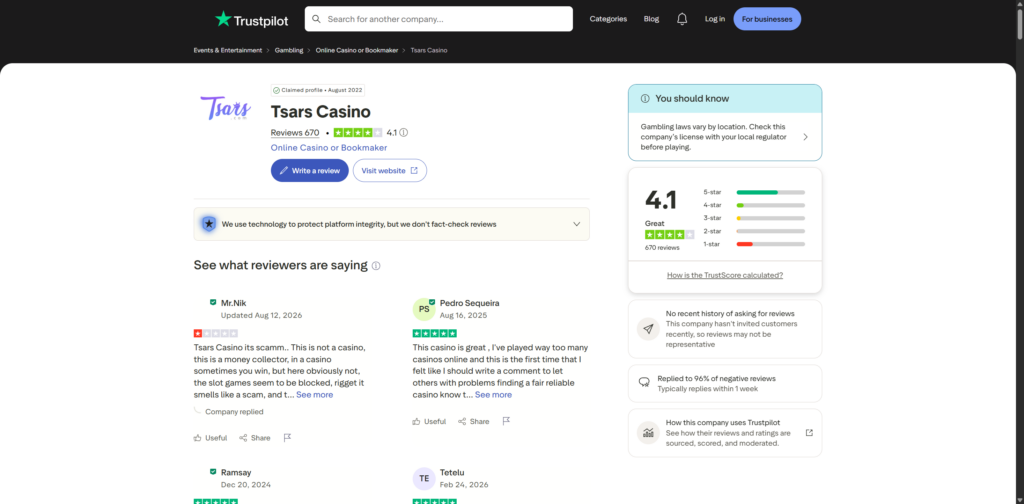Click Write a review button

tap(310, 170)
